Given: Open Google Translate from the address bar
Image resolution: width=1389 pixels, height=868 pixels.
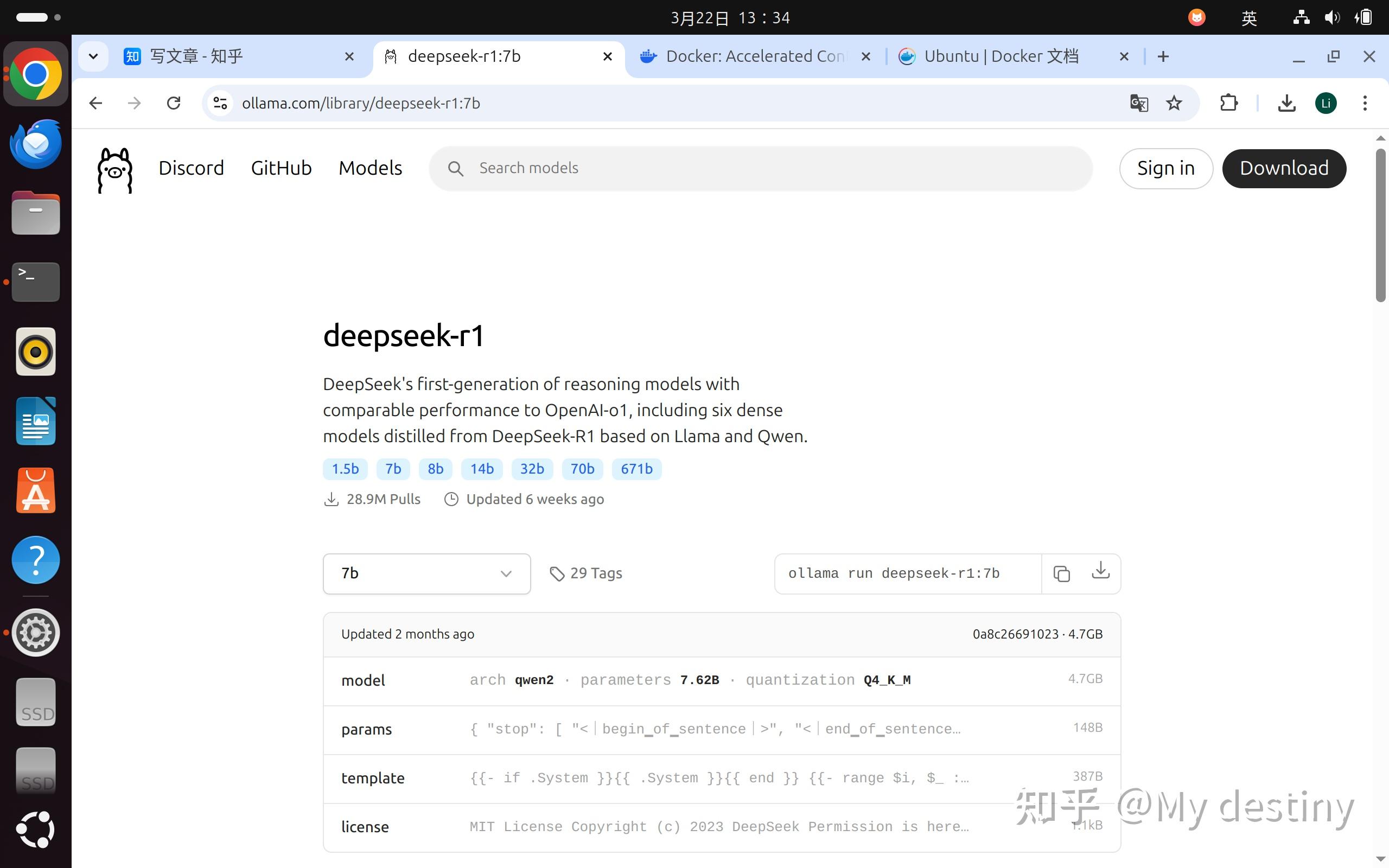Looking at the screenshot, I should pos(1138,103).
